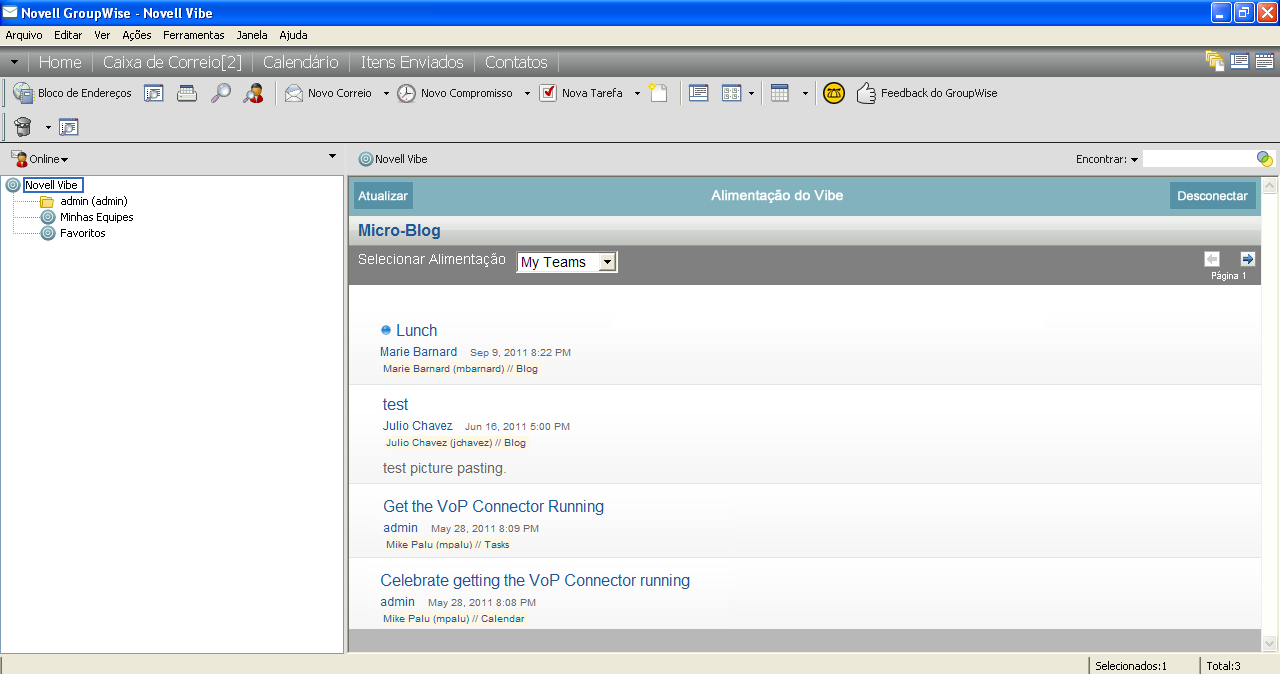The height and width of the screenshot is (674, 1280).
Task: Open the Novo Correio dropdown arrow
Action: click(x=385, y=93)
